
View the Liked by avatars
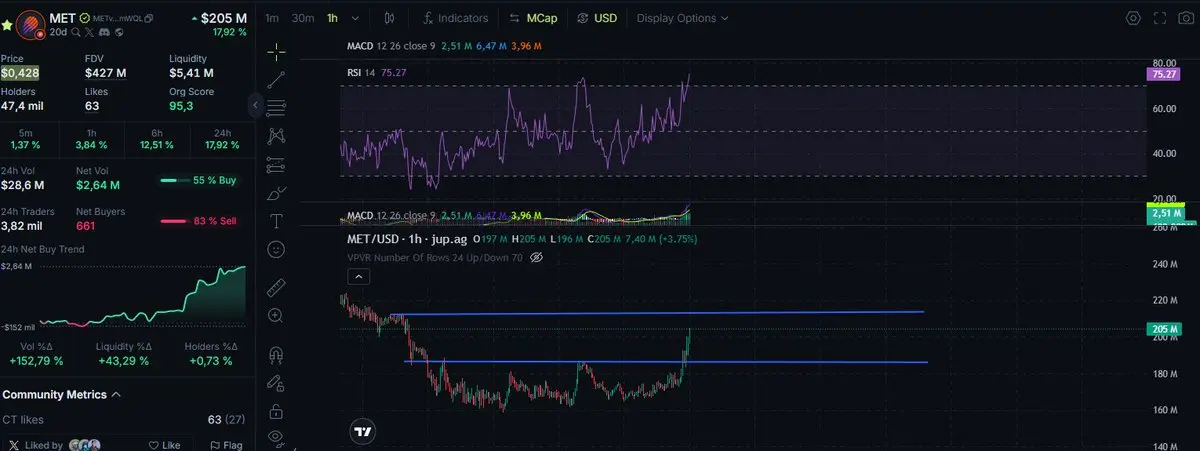(85, 445)
